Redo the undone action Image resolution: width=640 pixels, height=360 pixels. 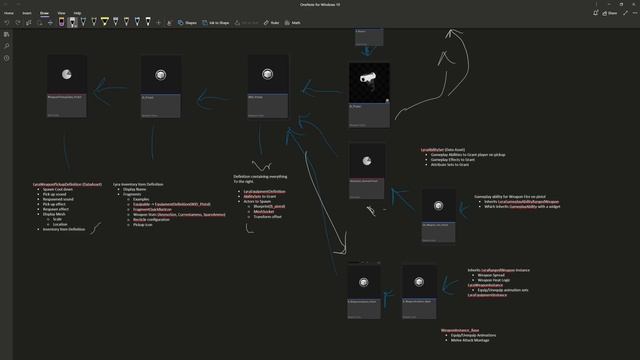pos(18,23)
